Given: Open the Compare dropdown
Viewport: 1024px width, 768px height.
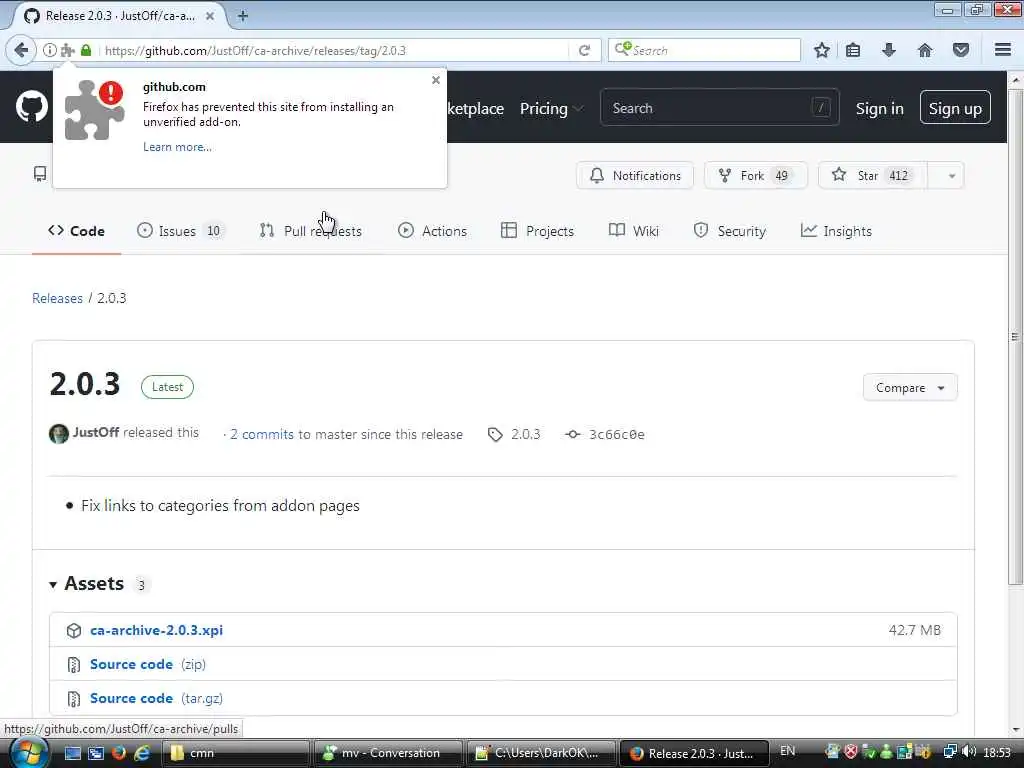Looking at the screenshot, I should [x=910, y=387].
